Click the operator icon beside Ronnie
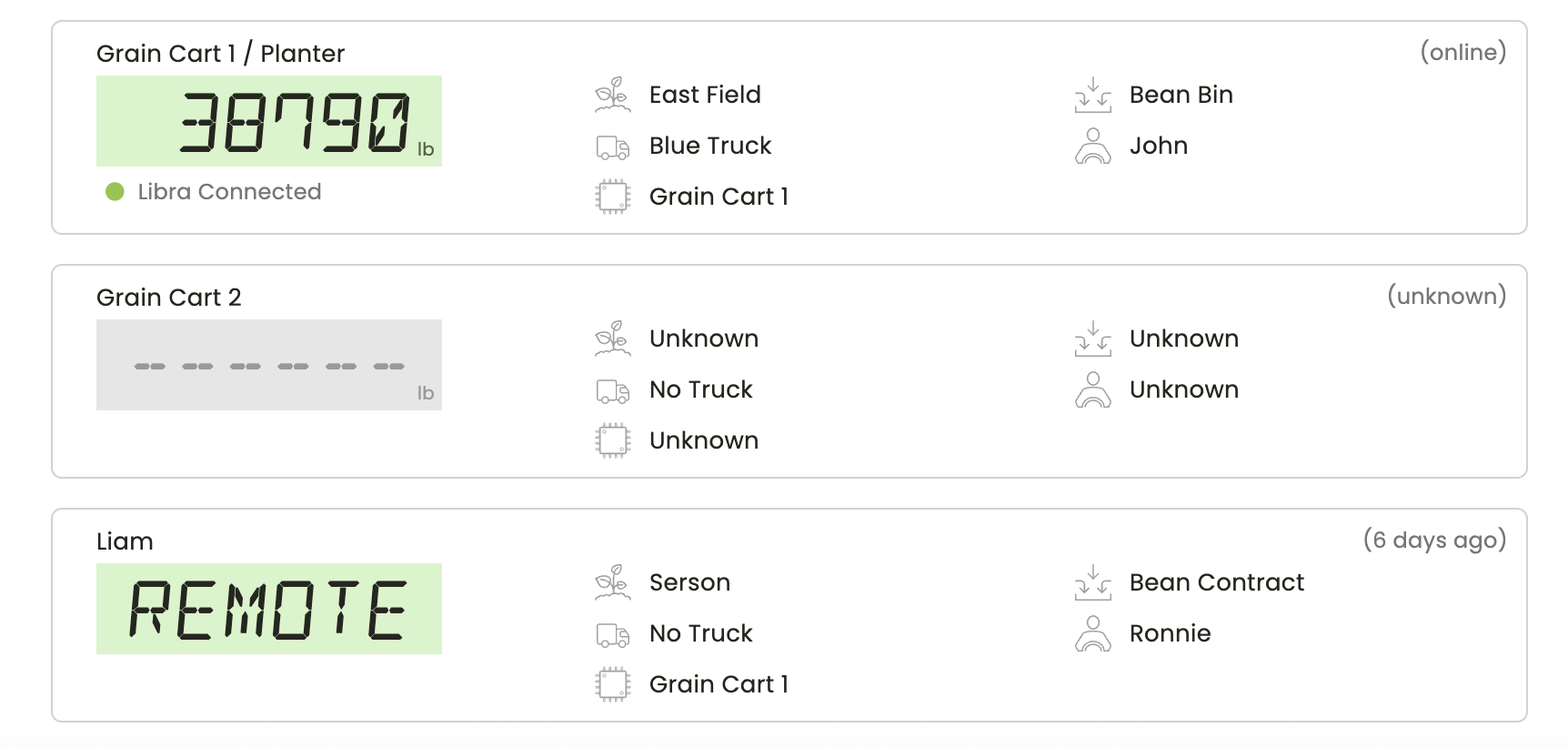Viewport: 1568px width, 748px height. [x=1092, y=633]
